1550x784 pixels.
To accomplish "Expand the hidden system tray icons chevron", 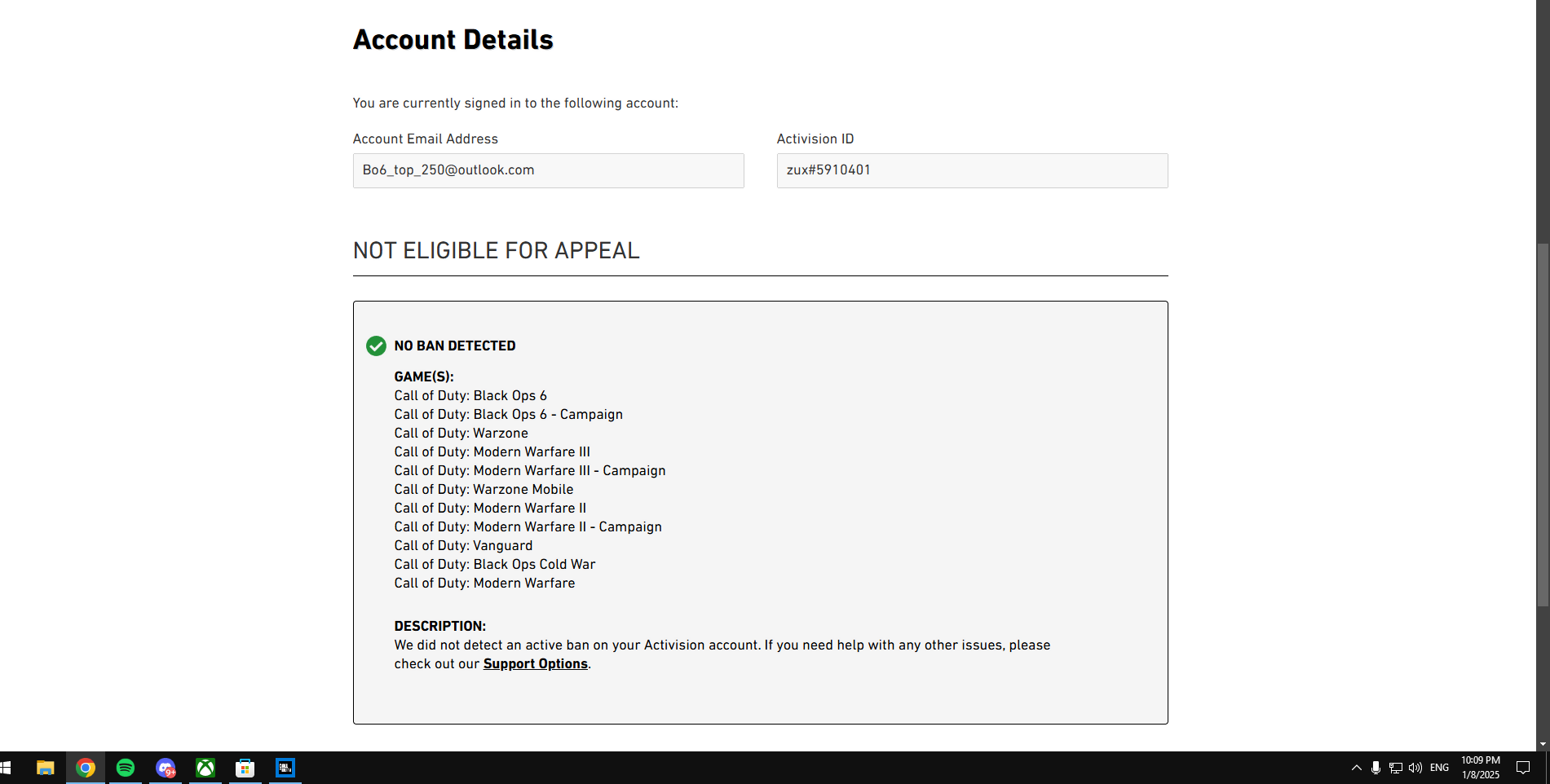I will click(x=1357, y=768).
